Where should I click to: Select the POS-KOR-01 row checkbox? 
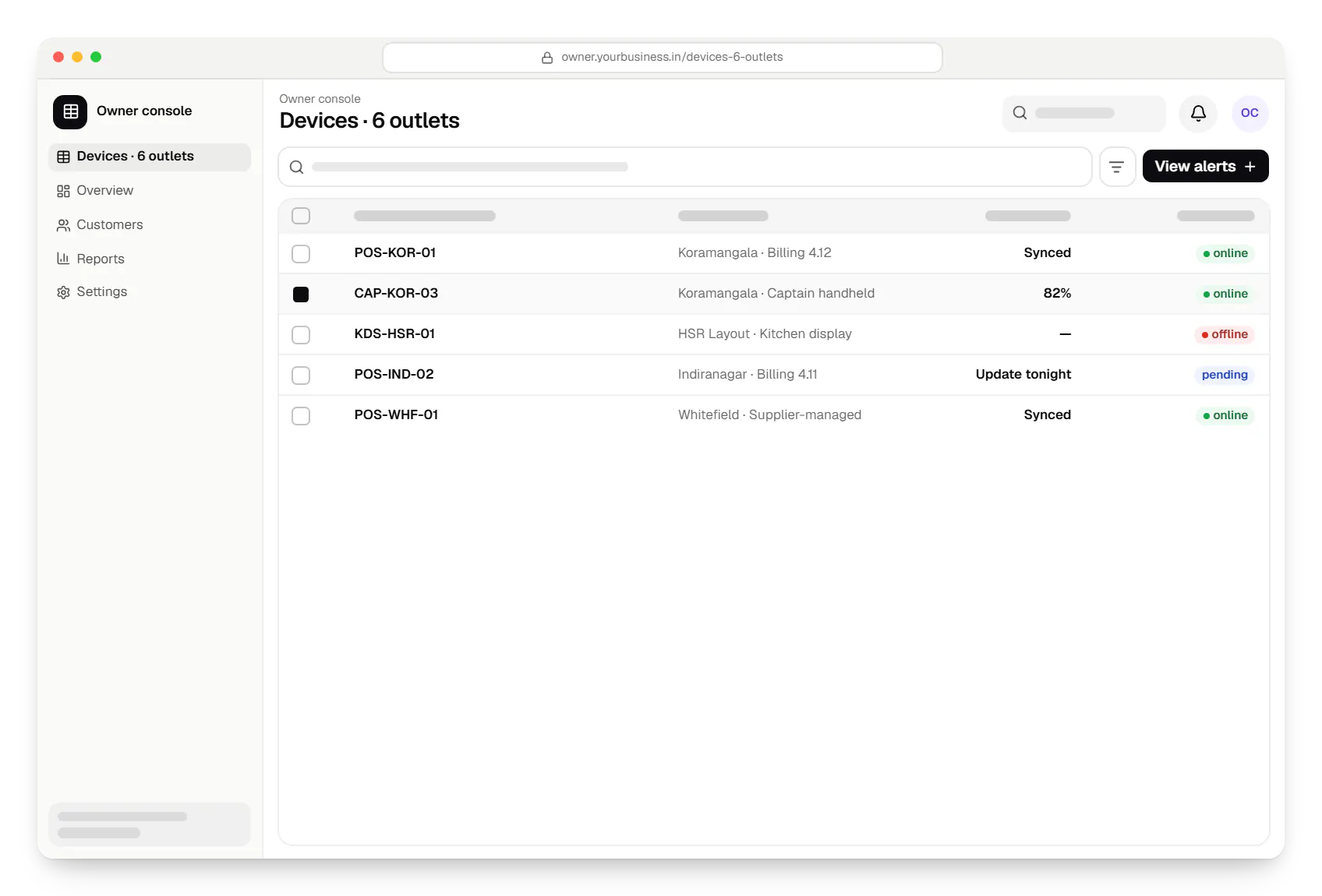point(301,254)
